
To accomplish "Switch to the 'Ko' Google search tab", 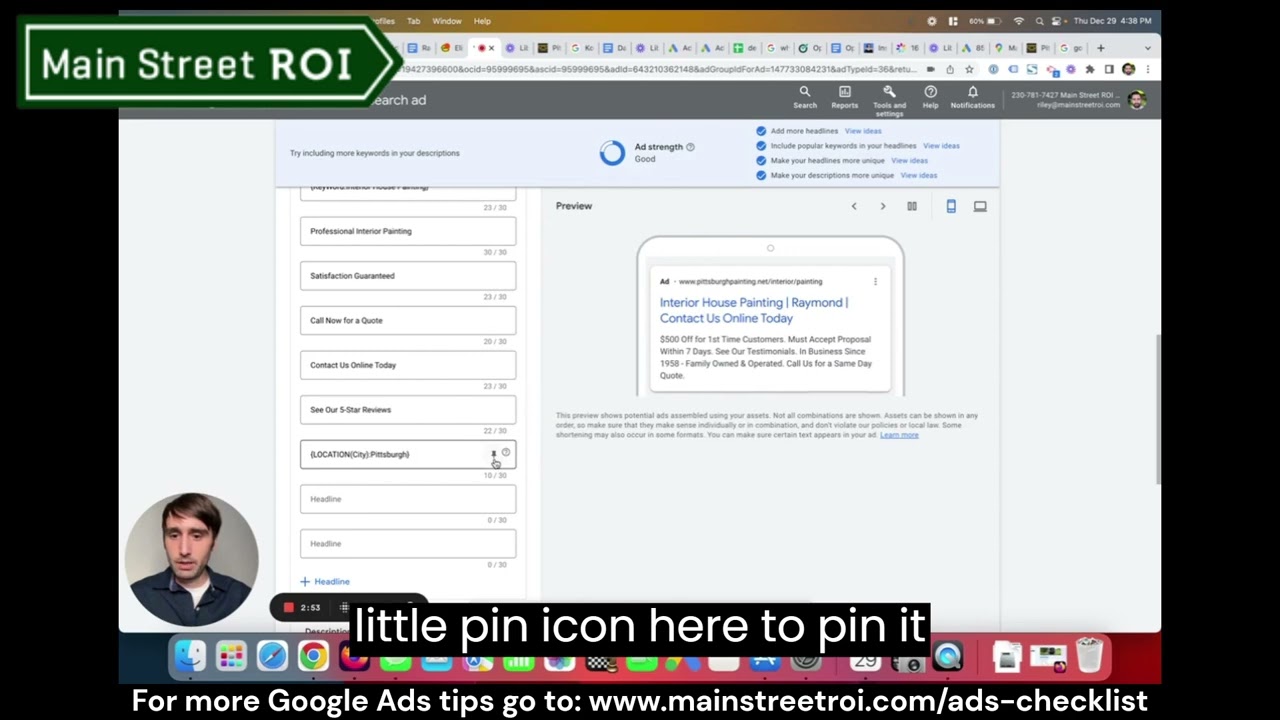I will pos(582,48).
